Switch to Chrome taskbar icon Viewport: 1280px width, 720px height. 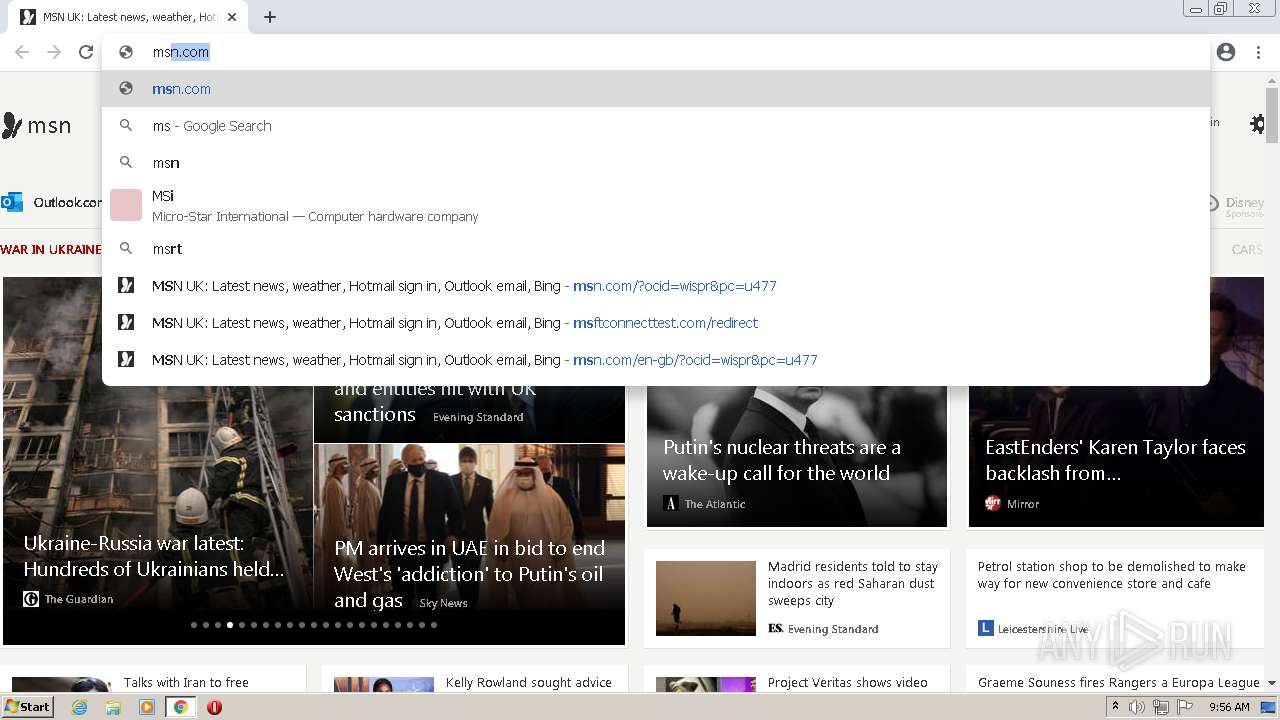pos(180,707)
